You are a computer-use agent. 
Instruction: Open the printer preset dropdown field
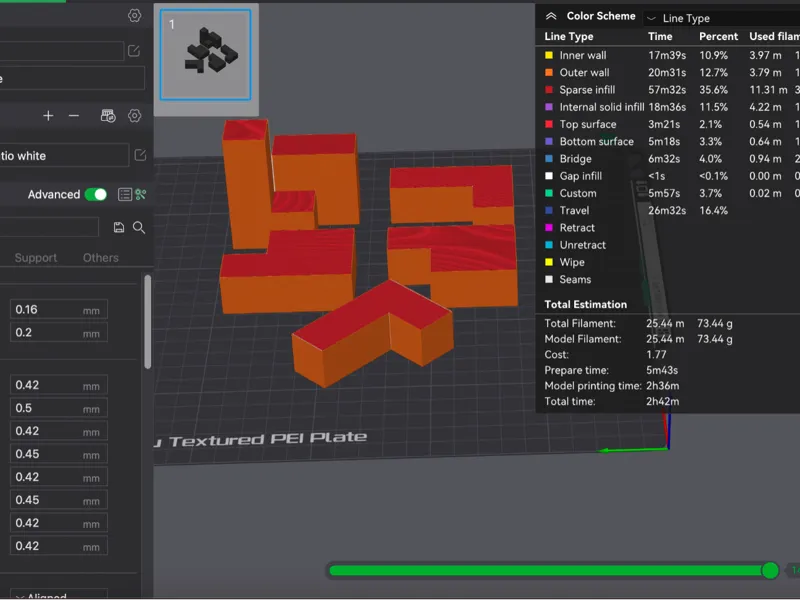(61, 51)
